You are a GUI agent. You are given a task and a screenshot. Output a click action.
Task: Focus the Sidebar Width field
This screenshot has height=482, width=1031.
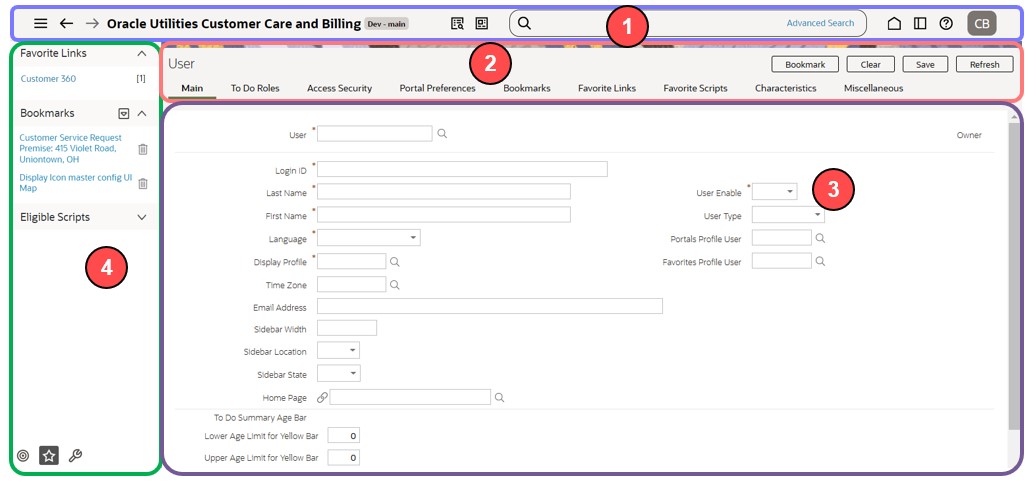(347, 328)
